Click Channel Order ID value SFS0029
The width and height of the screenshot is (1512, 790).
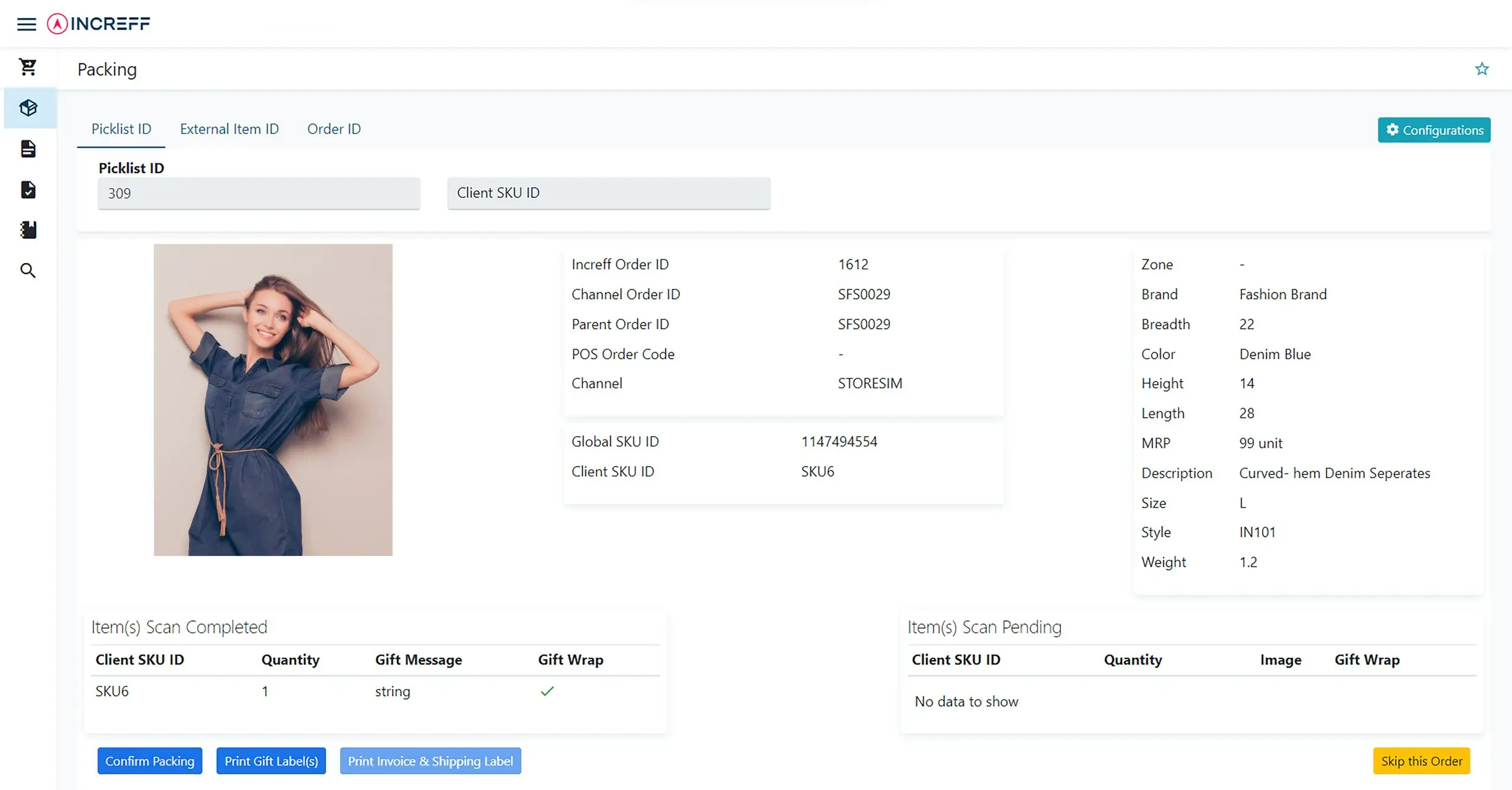click(x=864, y=294)
